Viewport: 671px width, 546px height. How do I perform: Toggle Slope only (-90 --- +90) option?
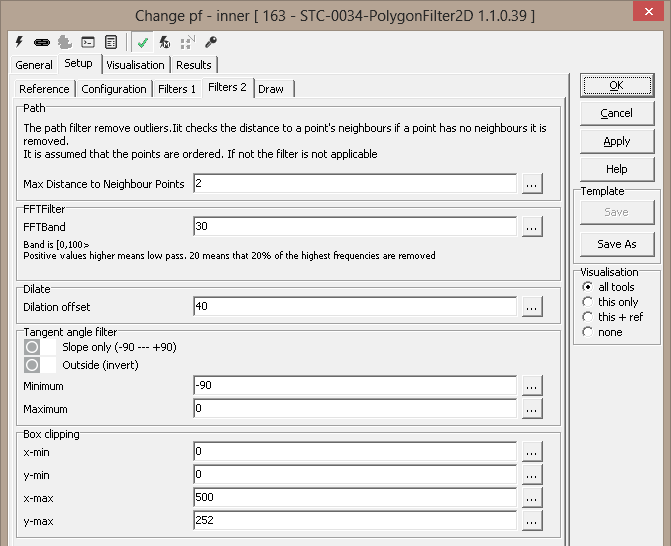tap(32, 346)
